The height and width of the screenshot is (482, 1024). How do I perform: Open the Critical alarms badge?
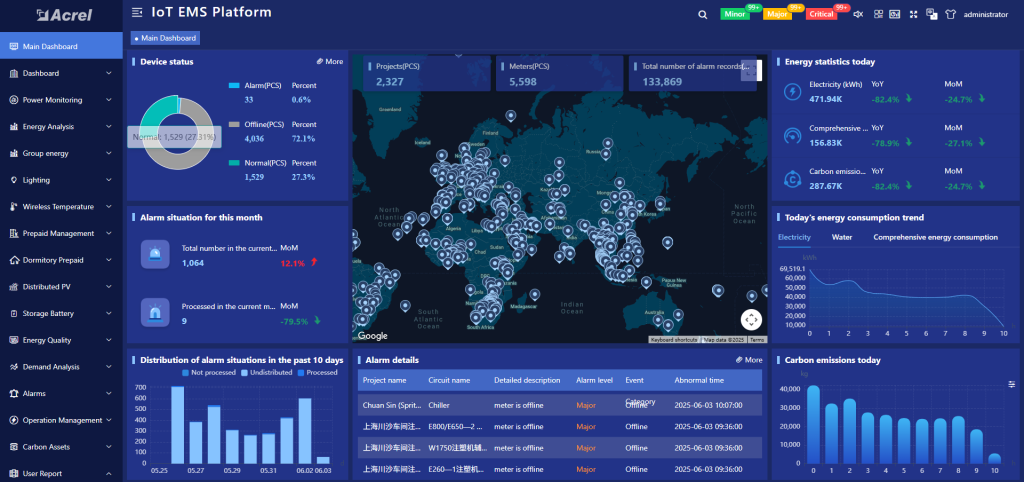[x=822, y=14]
